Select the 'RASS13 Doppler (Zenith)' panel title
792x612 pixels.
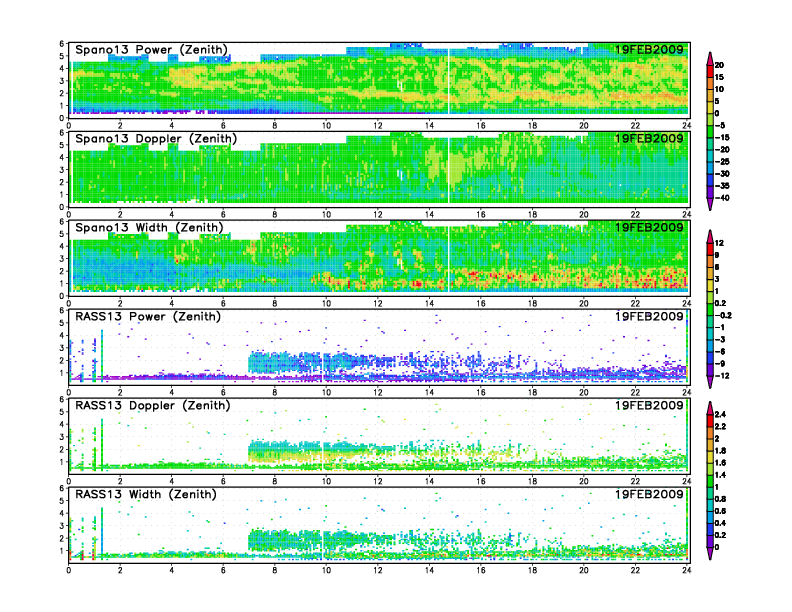point(154,406)
